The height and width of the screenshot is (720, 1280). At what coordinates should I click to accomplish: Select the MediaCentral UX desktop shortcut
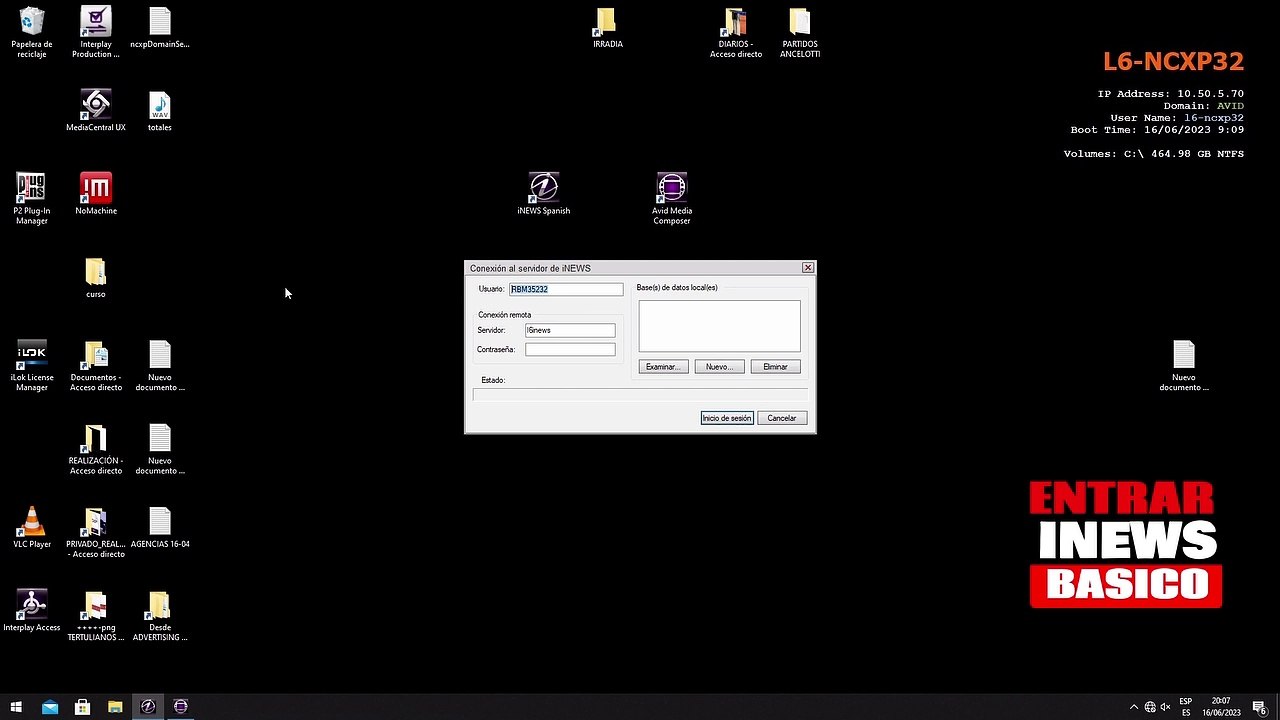coord(96,110)
